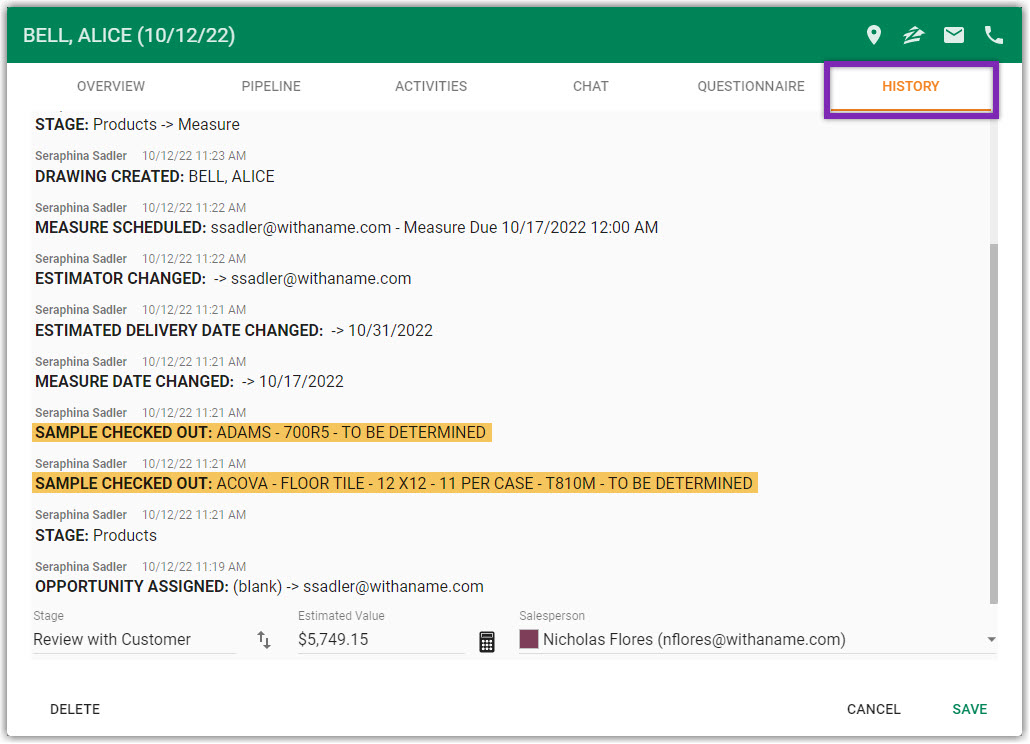1030x744 pixels.
Task: Go to the Activities tab
Action: [x=431, y=87]
